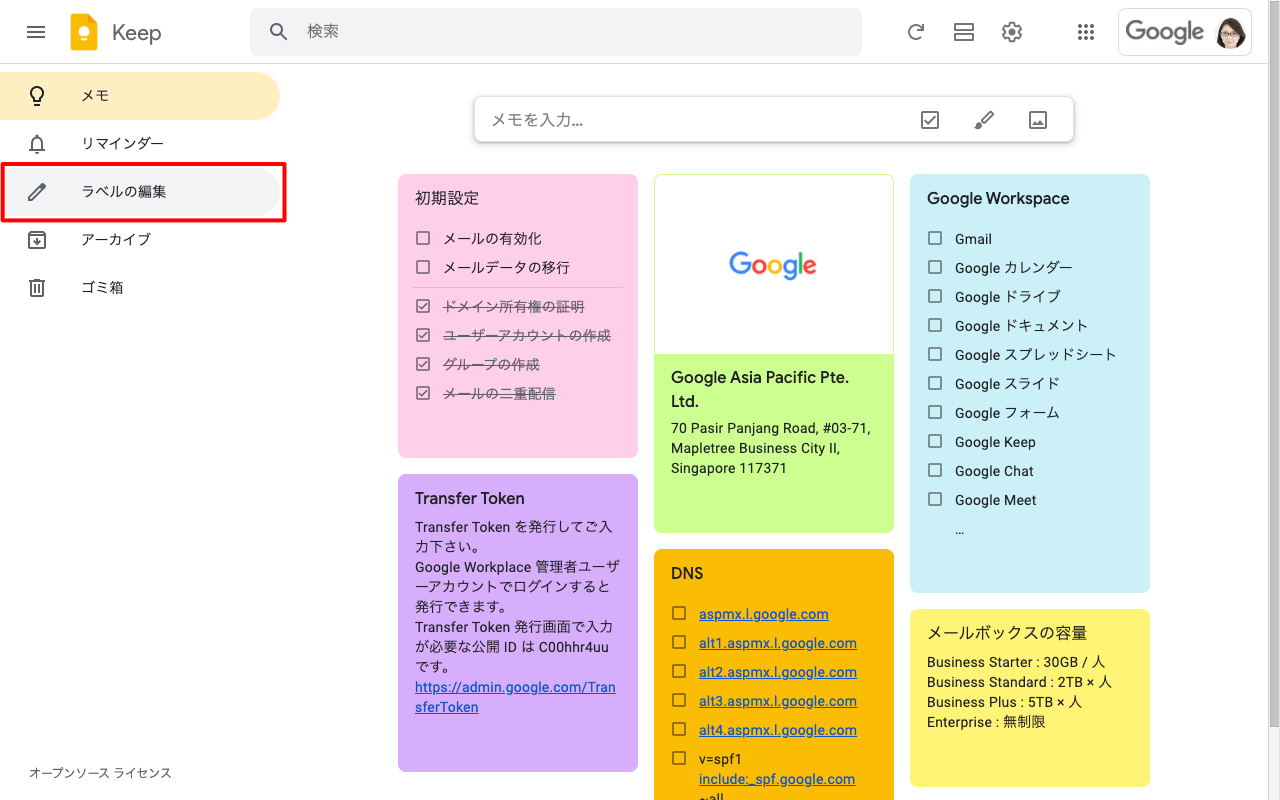The height and width of the screenshot is (800, 1280).
Task: Check the Gmail checkbox
Action: [935, 238]
